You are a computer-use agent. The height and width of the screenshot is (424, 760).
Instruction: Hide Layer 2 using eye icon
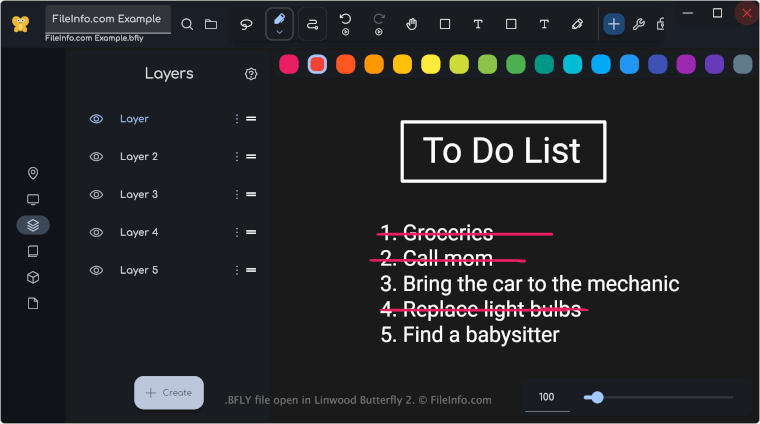[x=96, y=157]
